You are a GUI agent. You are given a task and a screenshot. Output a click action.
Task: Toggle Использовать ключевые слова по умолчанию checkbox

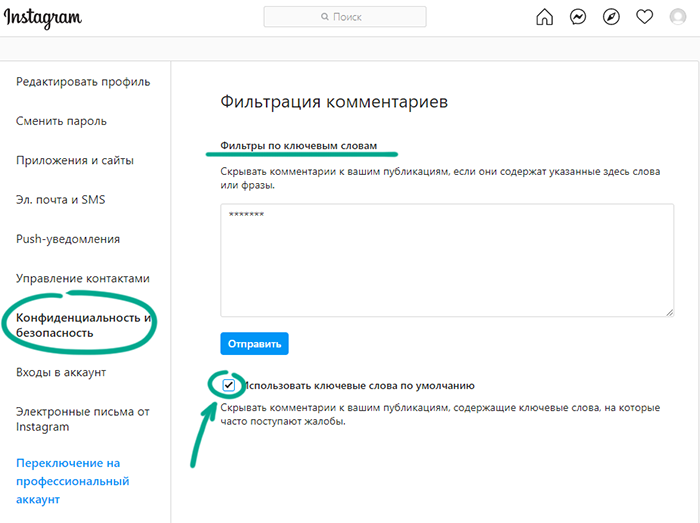click(x=229, y=385)
